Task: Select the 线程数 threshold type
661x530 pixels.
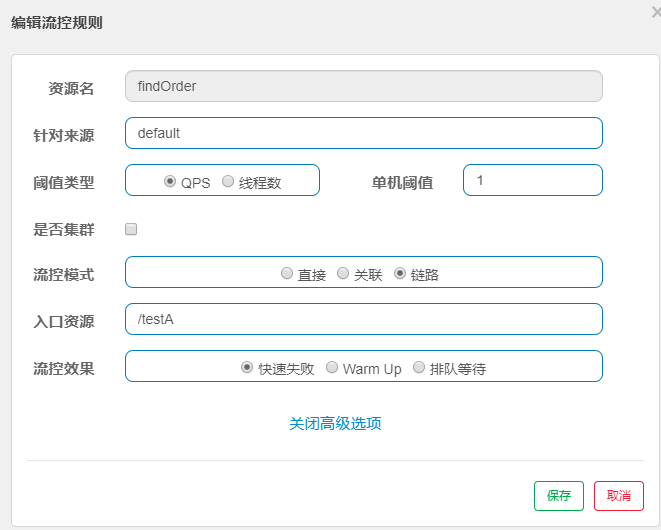Action: (228, 182)
